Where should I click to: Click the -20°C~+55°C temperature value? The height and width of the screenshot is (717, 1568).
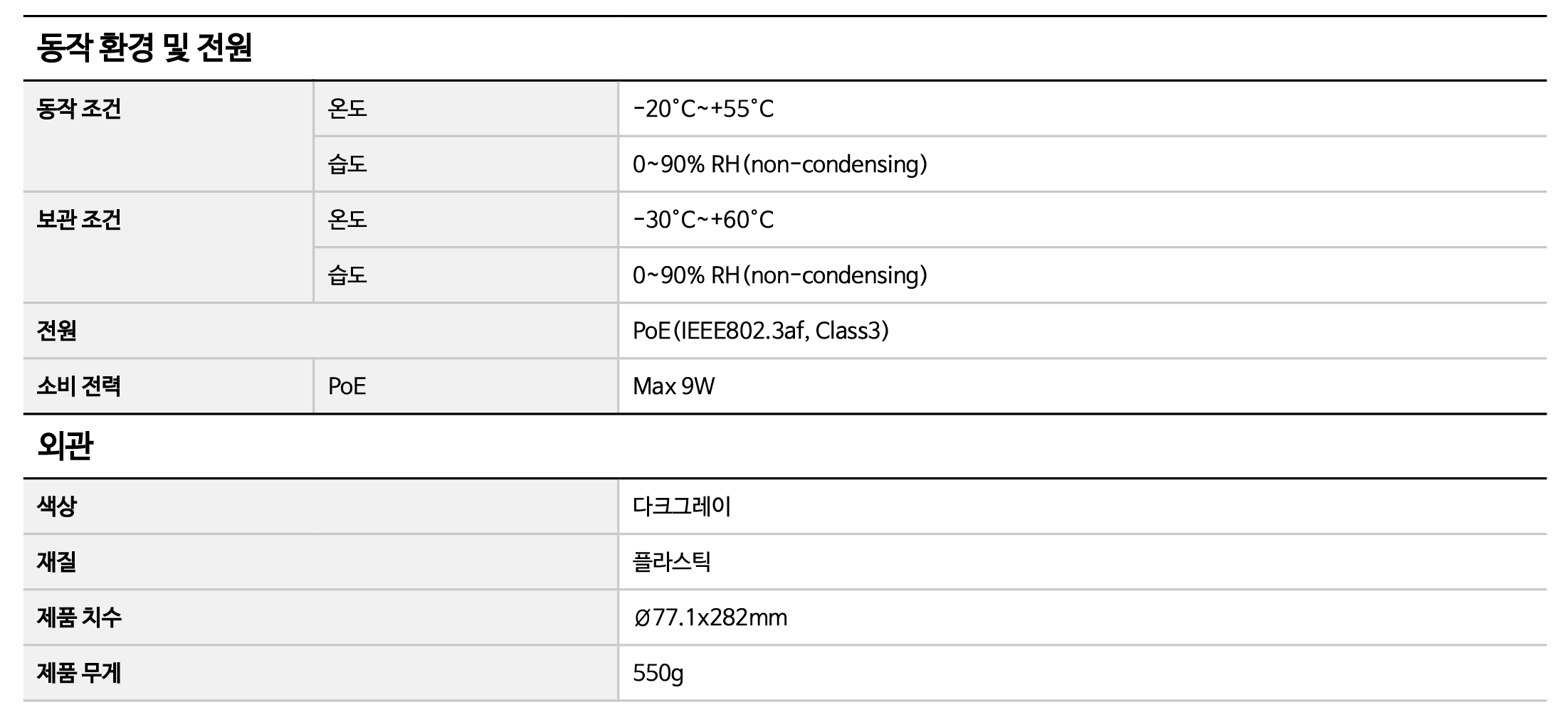pyautogui.click(x=703, y=109)
